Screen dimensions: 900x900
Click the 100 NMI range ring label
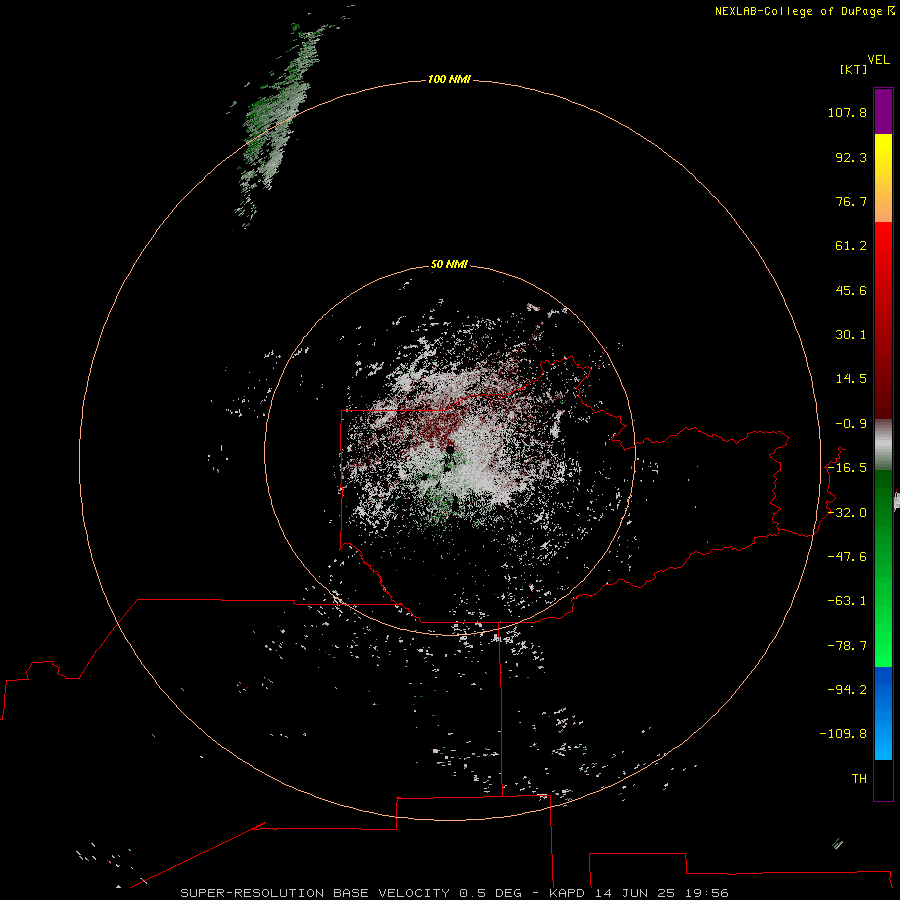tap(449, 79)
